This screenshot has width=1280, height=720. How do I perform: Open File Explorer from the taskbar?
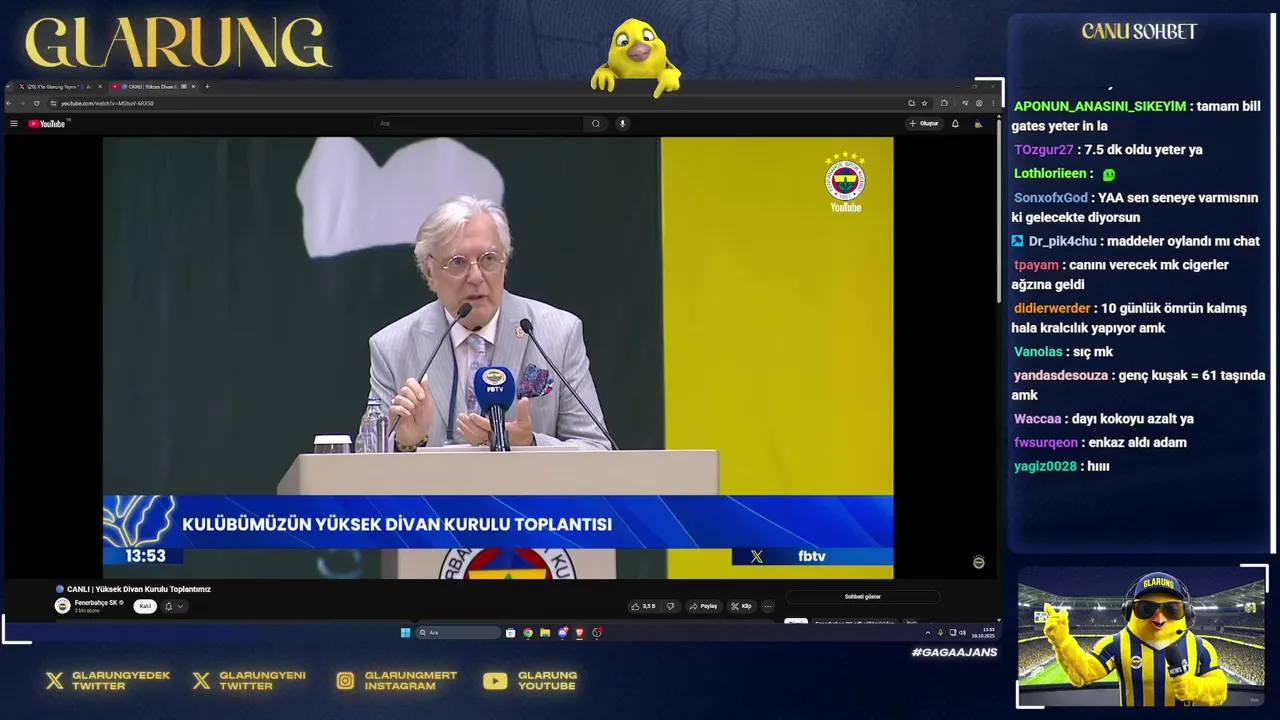click(x=545, y=632)
